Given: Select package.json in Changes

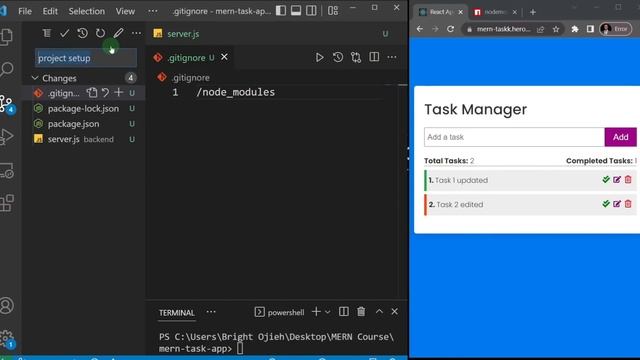Looking at the screenshot, I should point(84,124).
